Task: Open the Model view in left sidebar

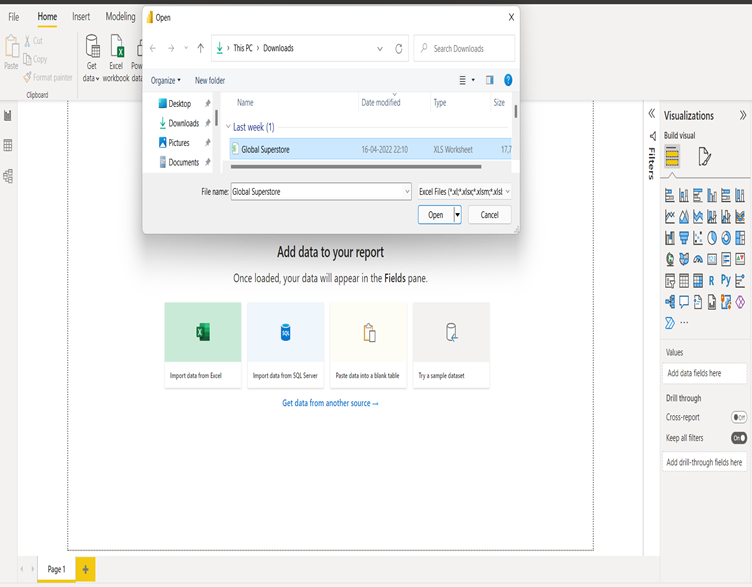Action: coord(8,176)
